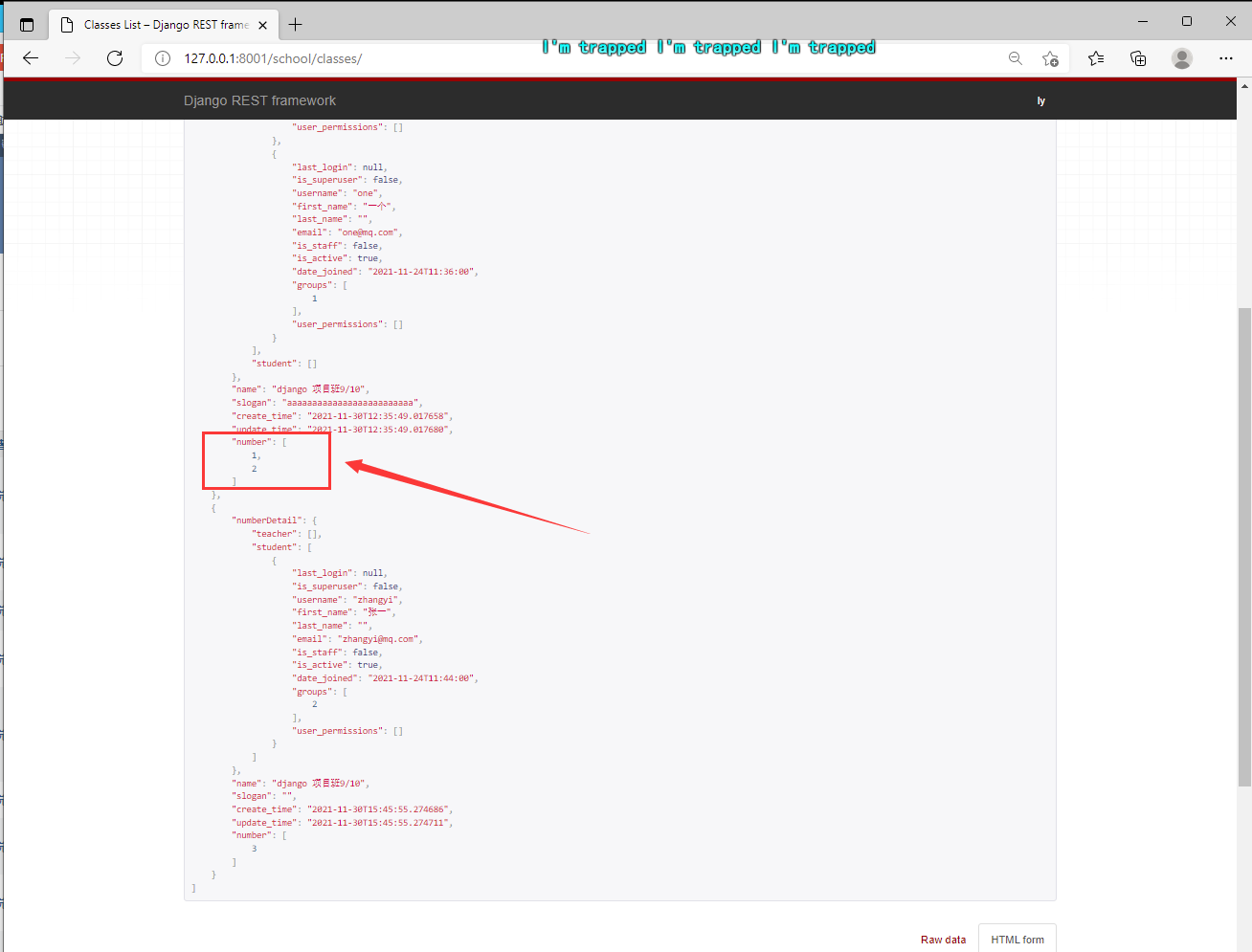View site information icon in address bar
The height and width of the screenshot is (952, 1252).
(x=163, y=58)
